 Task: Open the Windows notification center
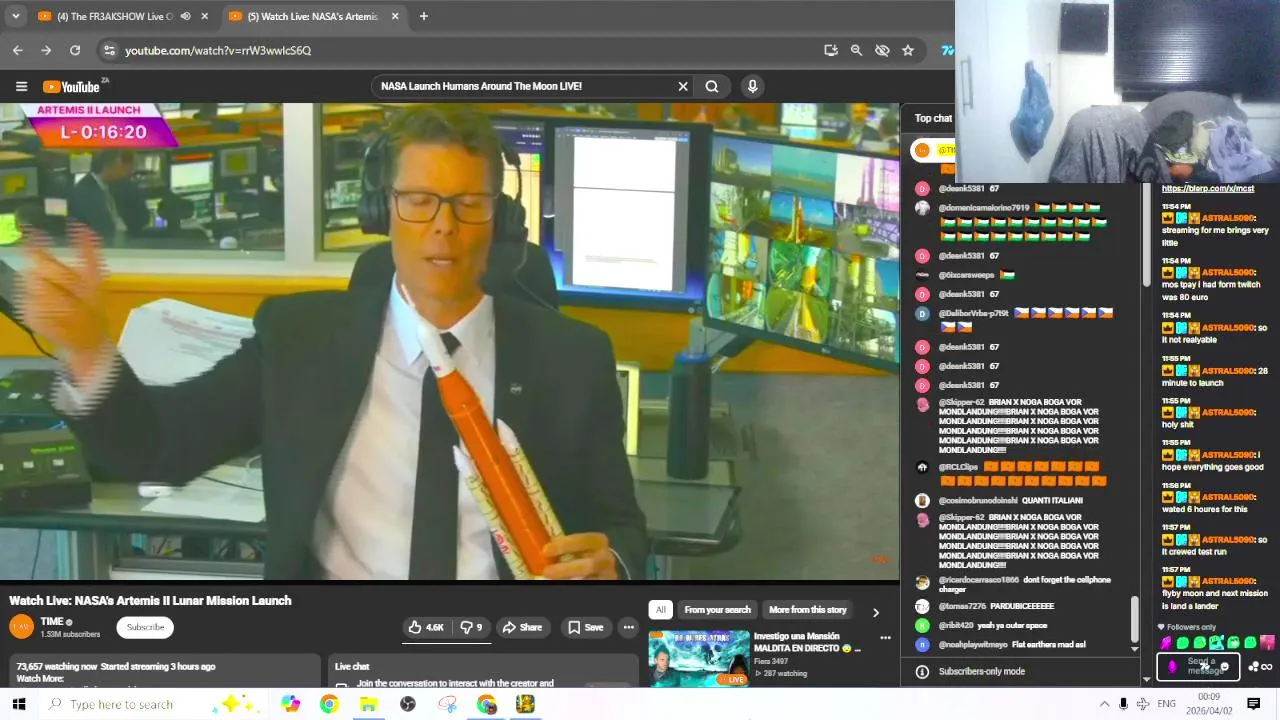tap(1253, 704)
